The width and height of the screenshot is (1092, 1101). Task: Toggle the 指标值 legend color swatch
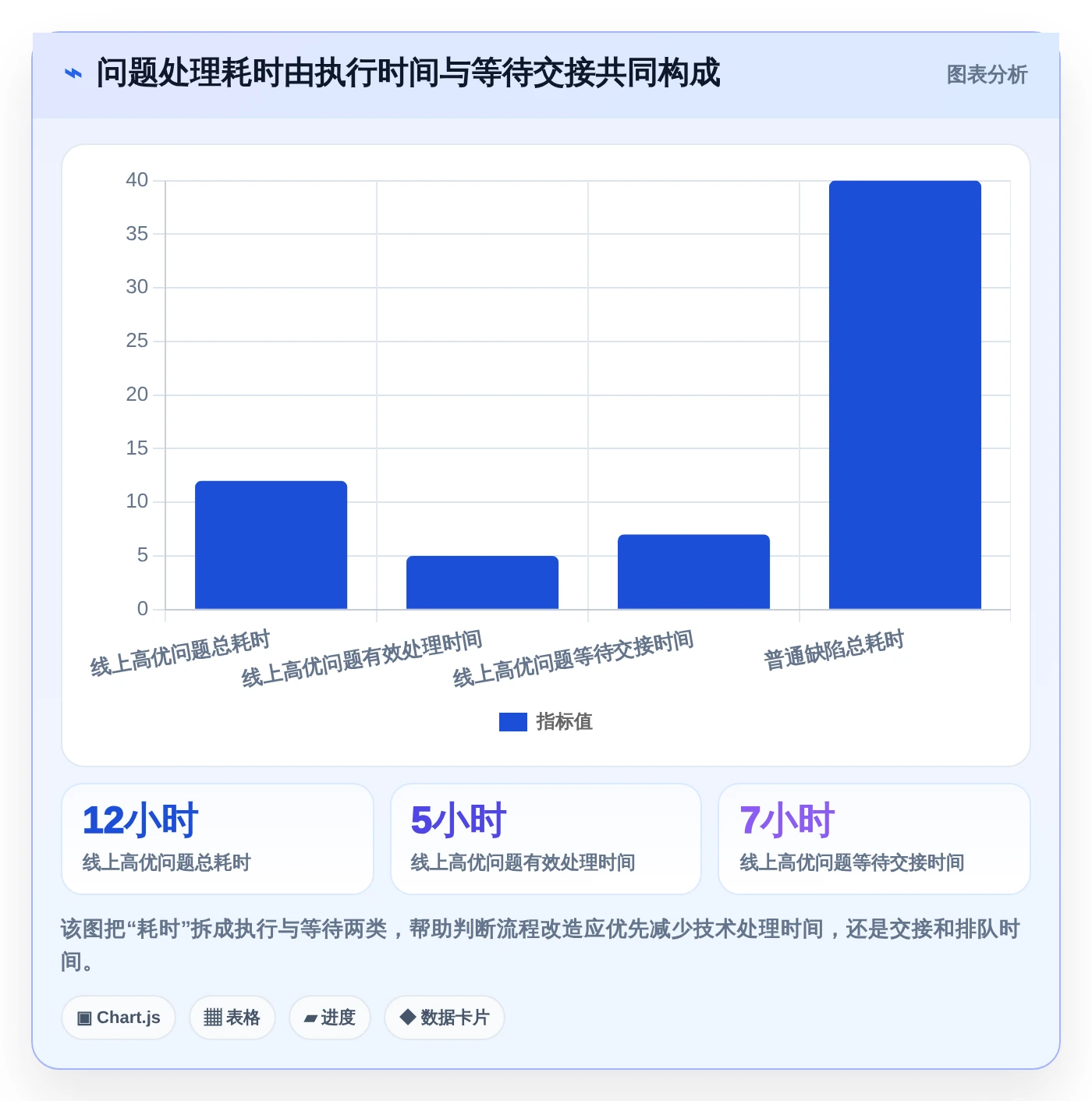513,722
